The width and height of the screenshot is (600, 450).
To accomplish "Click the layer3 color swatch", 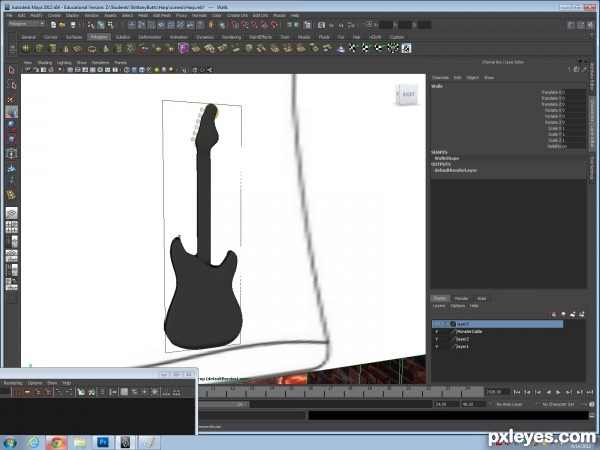I will (x=453, y=324).
